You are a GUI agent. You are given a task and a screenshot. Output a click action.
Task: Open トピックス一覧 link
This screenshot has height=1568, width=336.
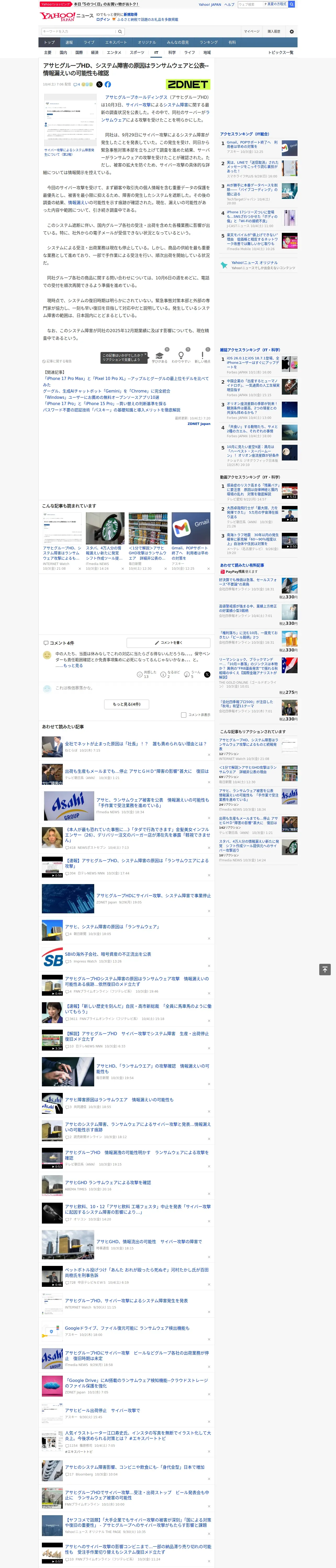pos(281,52)
